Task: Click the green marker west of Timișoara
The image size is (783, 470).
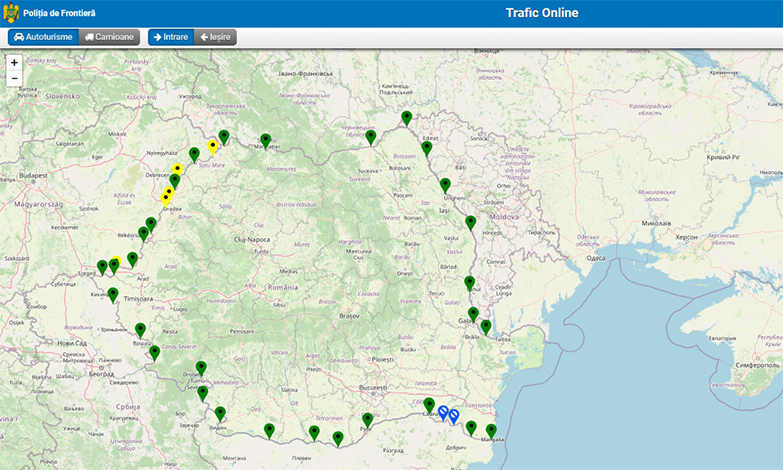Action: click(113, 294)
